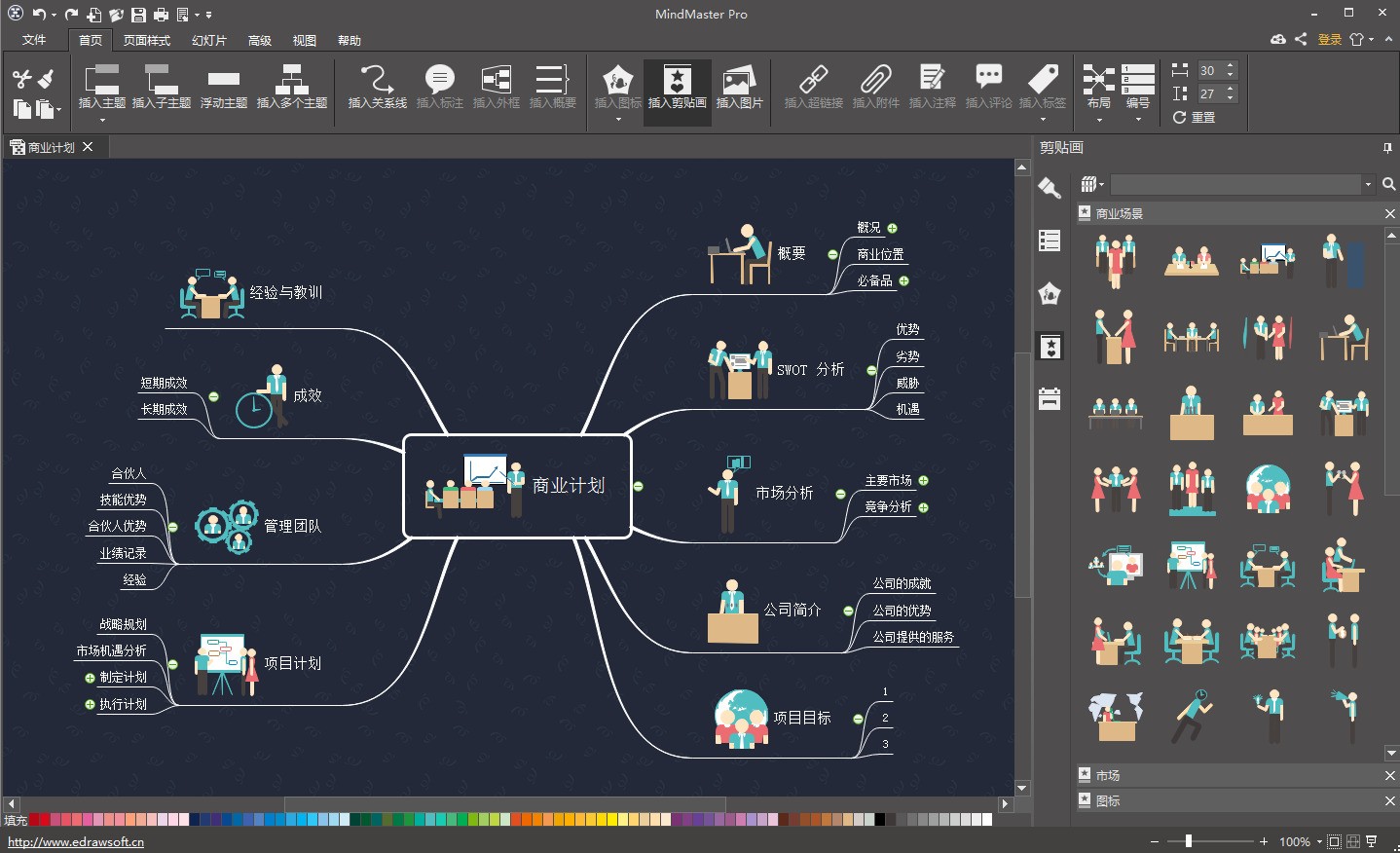The width and height of the screenshot is (1400, 853).
Task: Switch to the 页面样式 ribbon tab
Action: [x=146, y=40]
